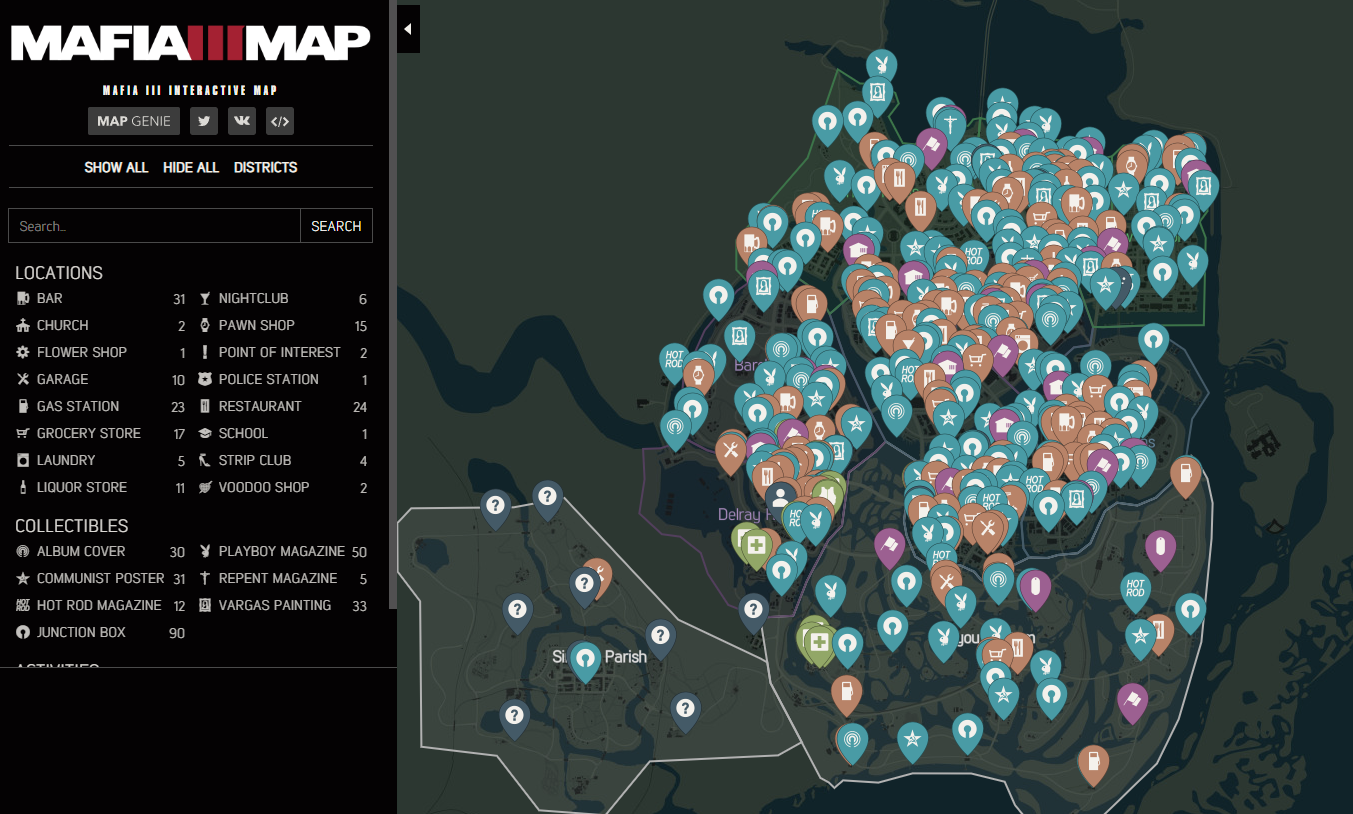Click the Hot Rod Magazine category
Viewport: 1353px width, 814px height.
(x=101, y=605)
